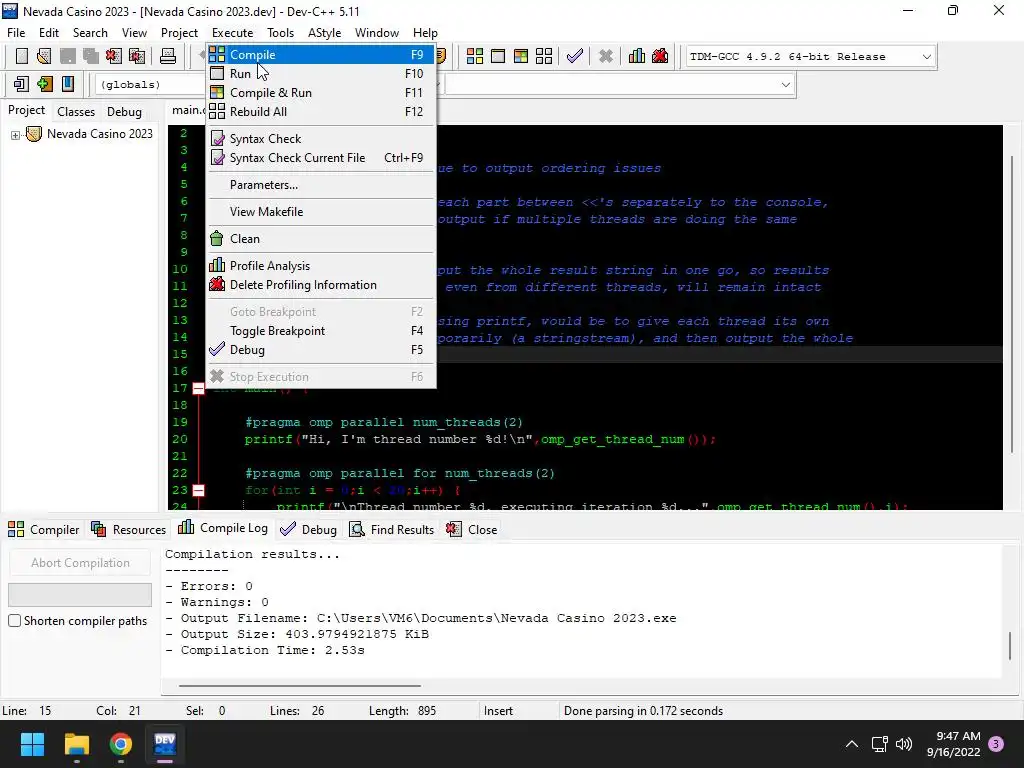
Task: Switch to the Classes tab
Action: click(76, 112)
